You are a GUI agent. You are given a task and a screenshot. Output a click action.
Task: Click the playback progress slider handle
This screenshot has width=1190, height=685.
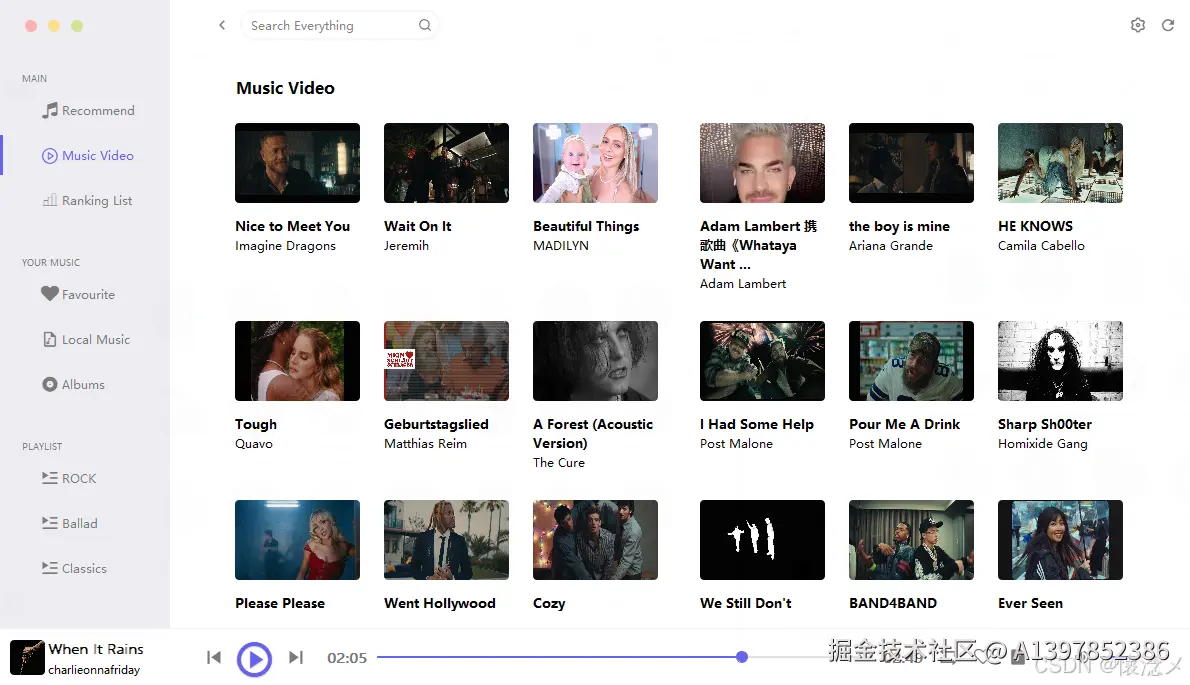pos(742,657)
